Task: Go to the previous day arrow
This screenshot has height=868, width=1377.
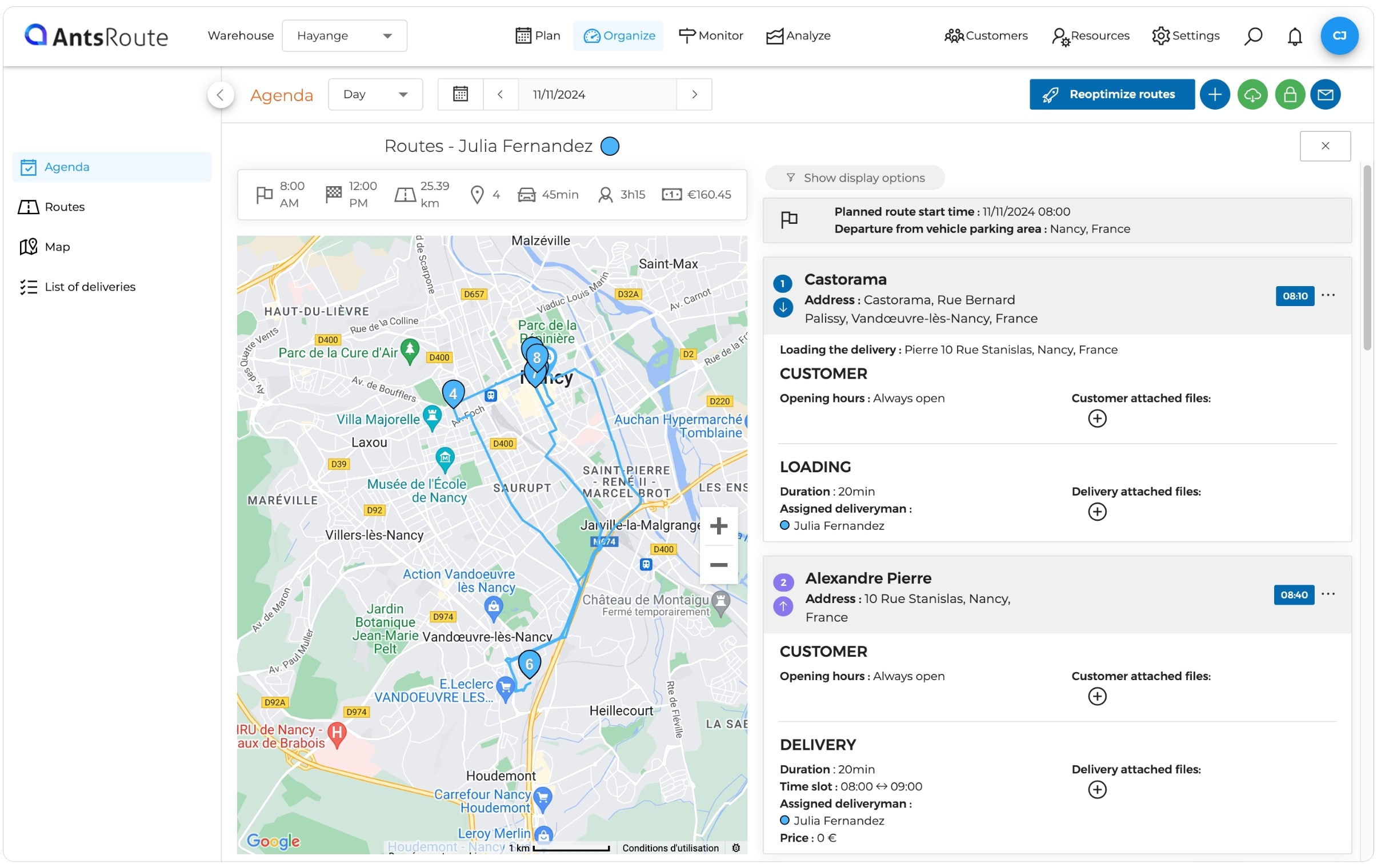Action: (x=501, y=94)
